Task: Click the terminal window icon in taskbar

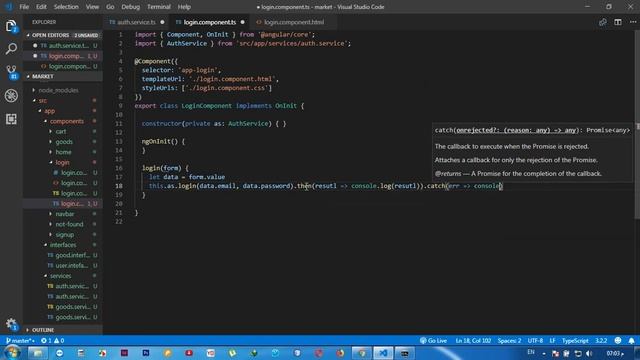Action: [404, 353]
